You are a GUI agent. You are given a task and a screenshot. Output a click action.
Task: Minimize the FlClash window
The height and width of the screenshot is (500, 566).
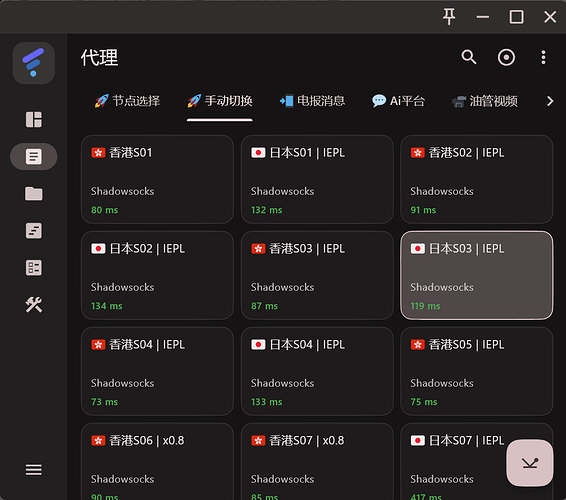tap(483, 17)
